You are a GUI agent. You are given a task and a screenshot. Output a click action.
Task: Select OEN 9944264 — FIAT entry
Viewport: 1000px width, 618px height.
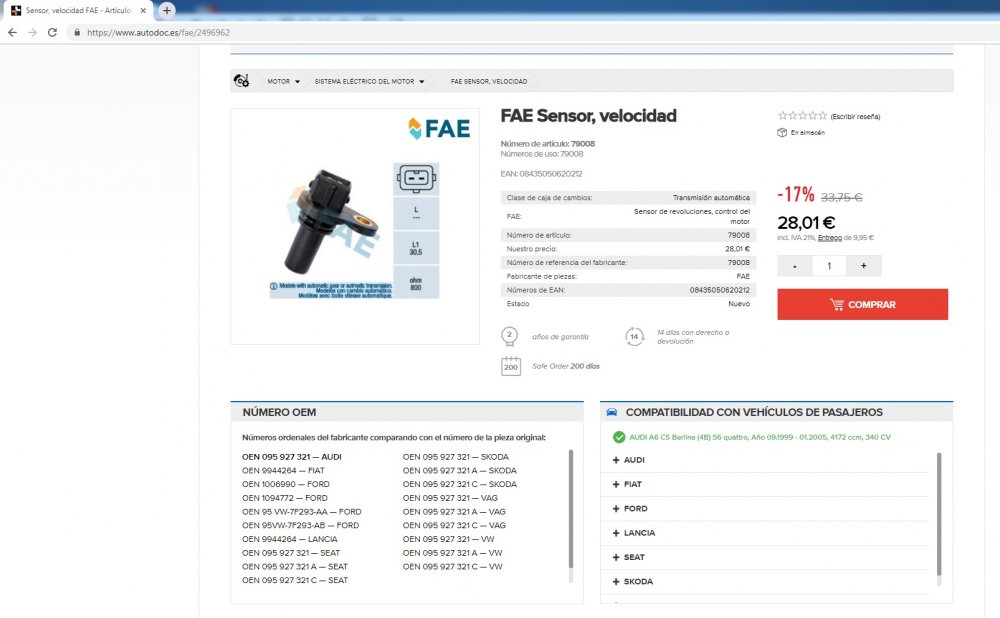(x=283, y=471)
